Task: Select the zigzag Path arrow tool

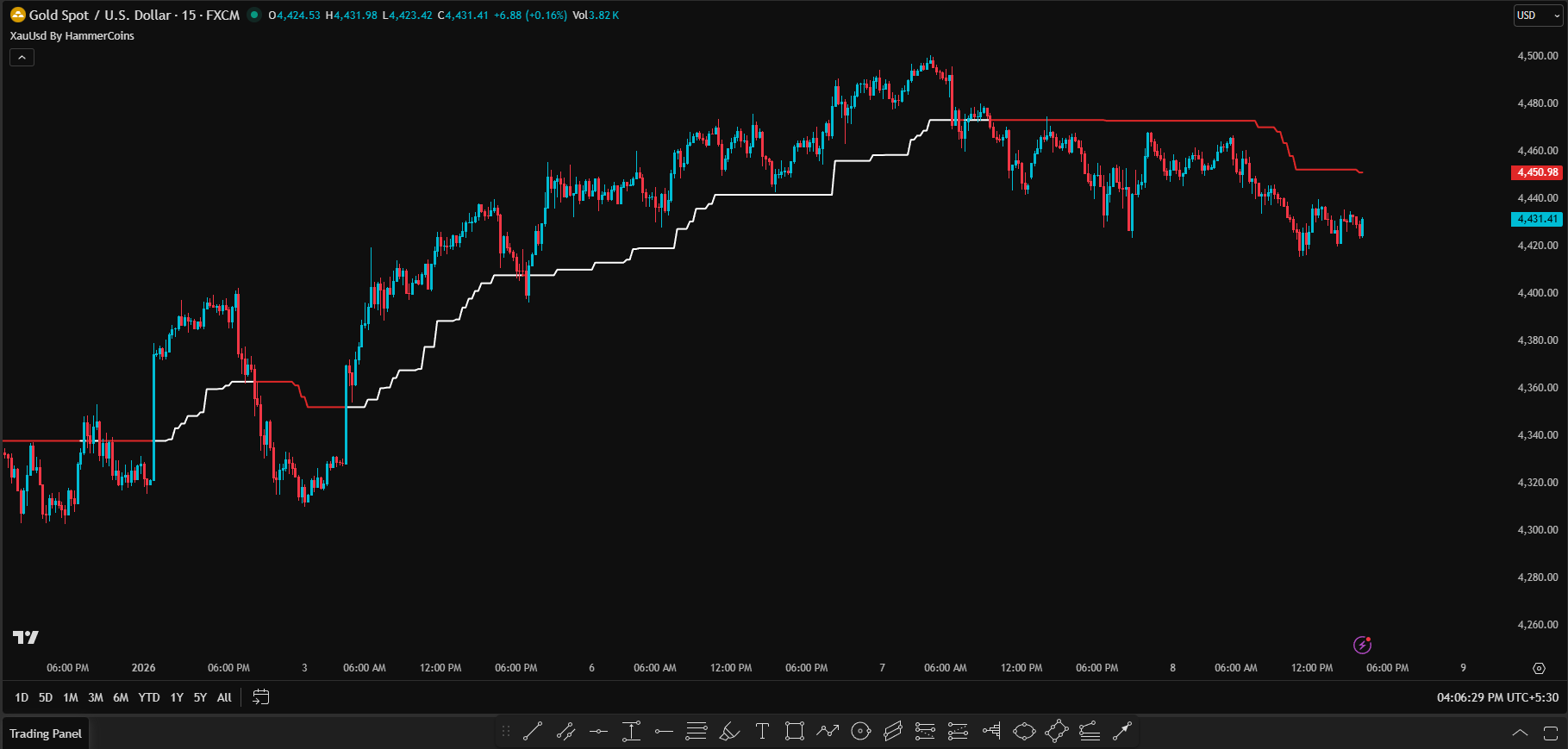Action: (x=828, y=732)
